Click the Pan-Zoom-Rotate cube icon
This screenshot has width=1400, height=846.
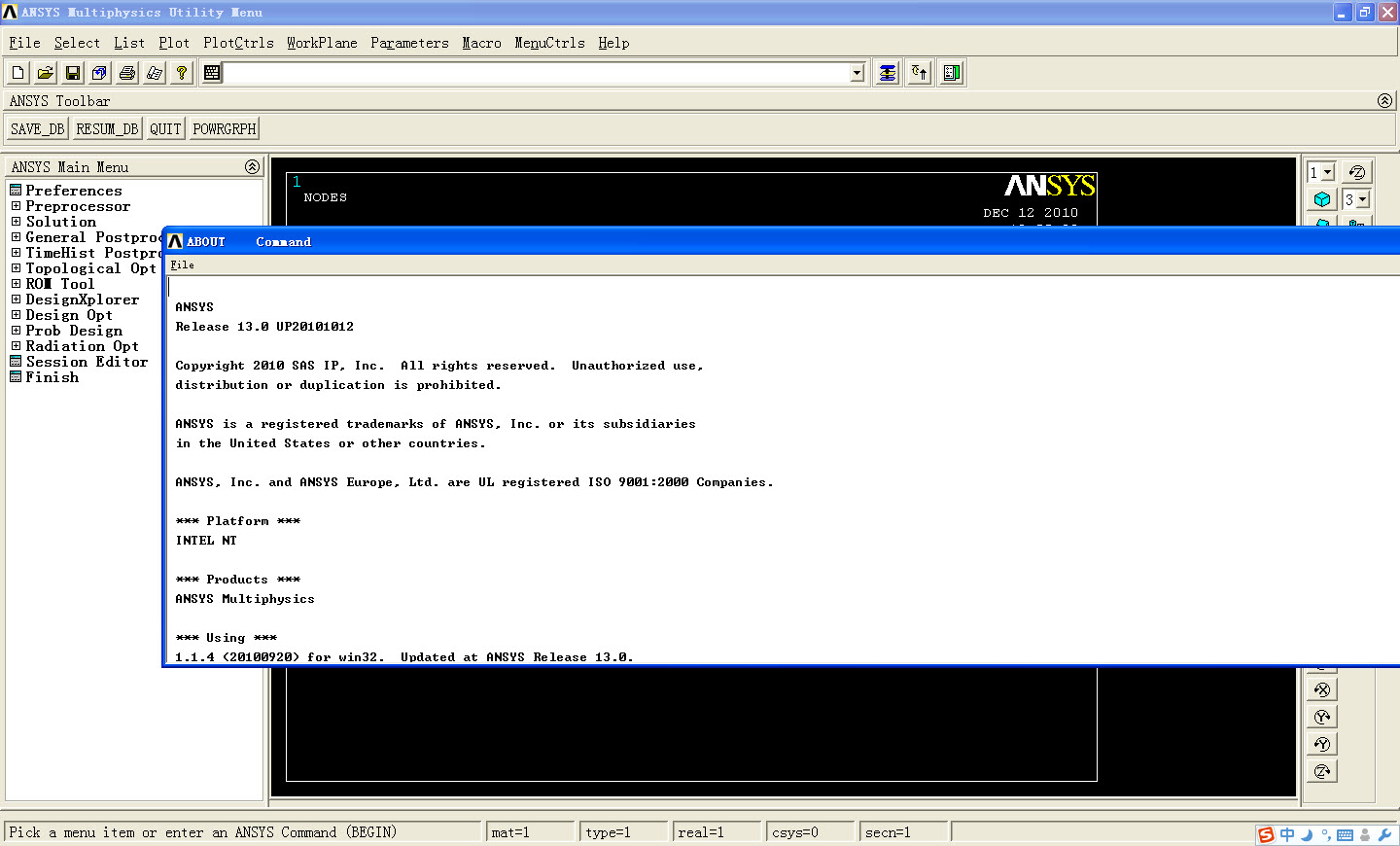[x=100, y=73]
